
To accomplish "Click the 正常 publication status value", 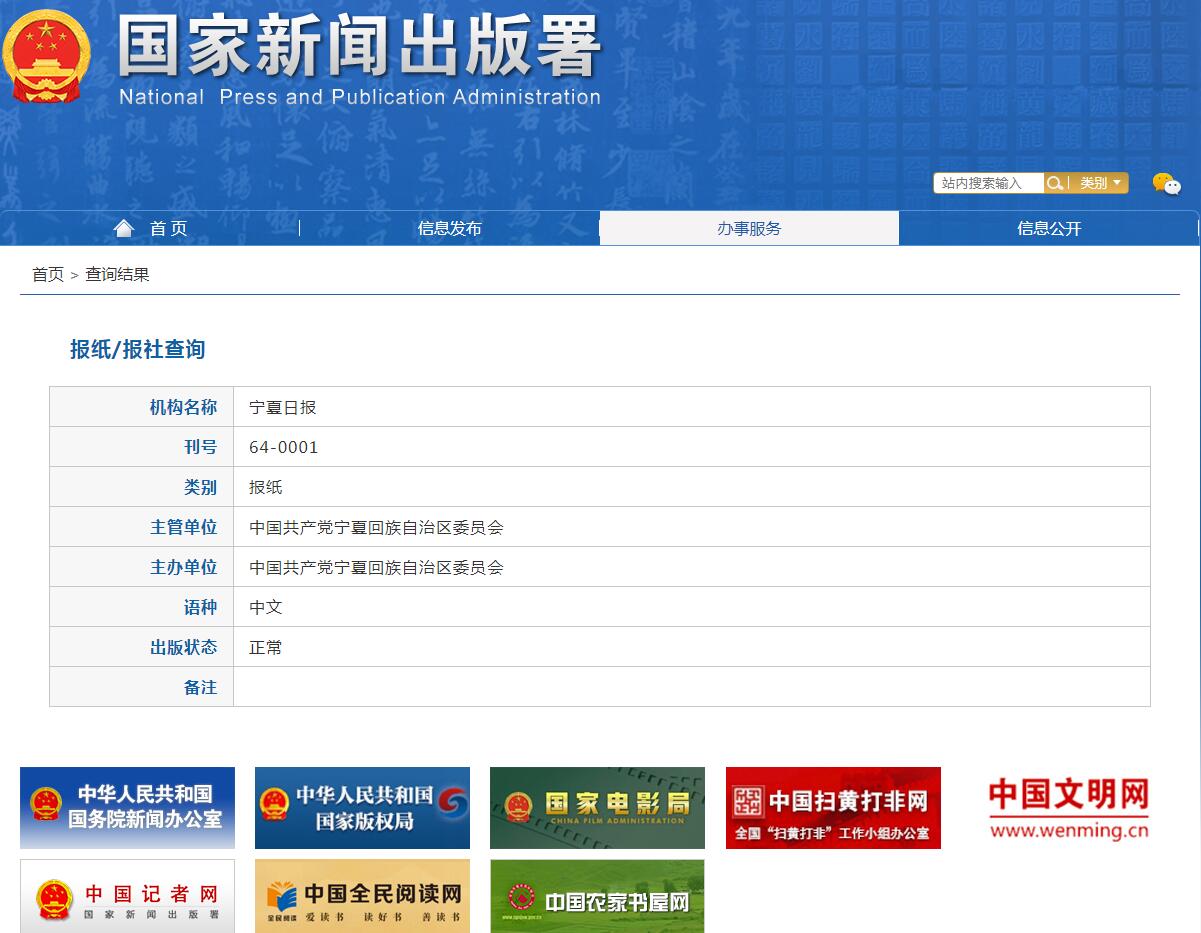I will [266, 647].
